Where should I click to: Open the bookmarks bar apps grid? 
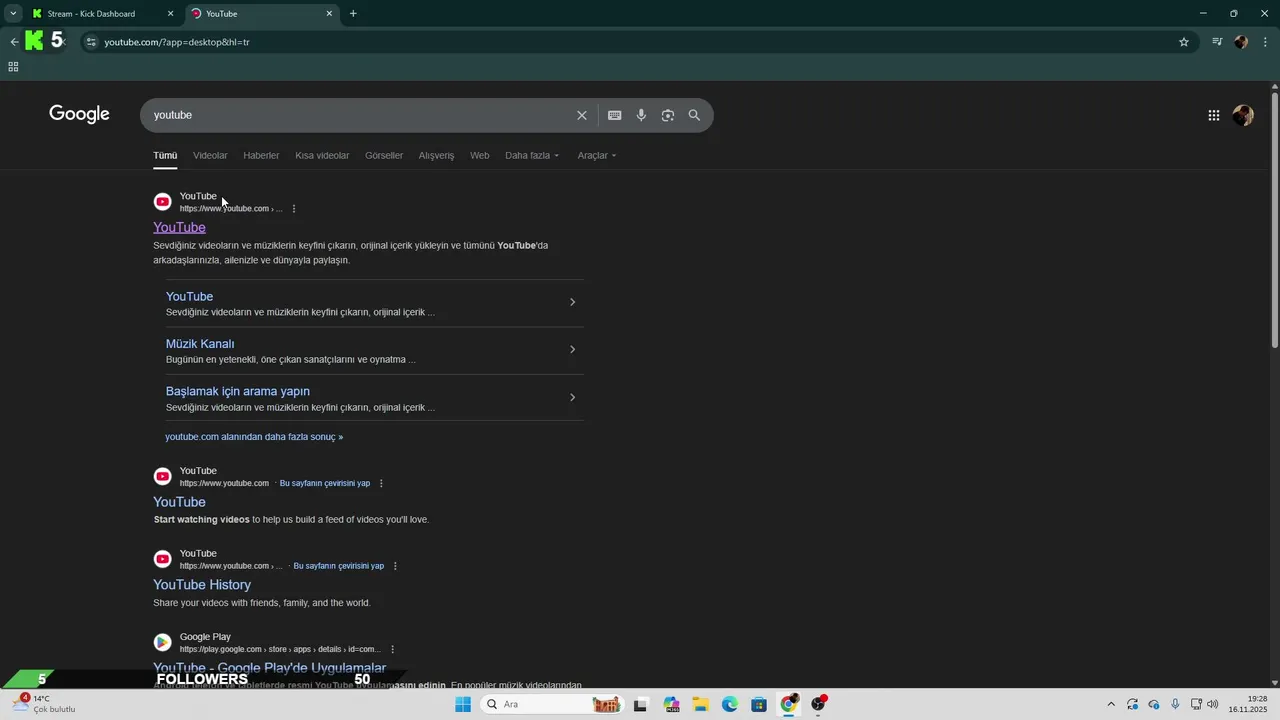pos(13,67)
